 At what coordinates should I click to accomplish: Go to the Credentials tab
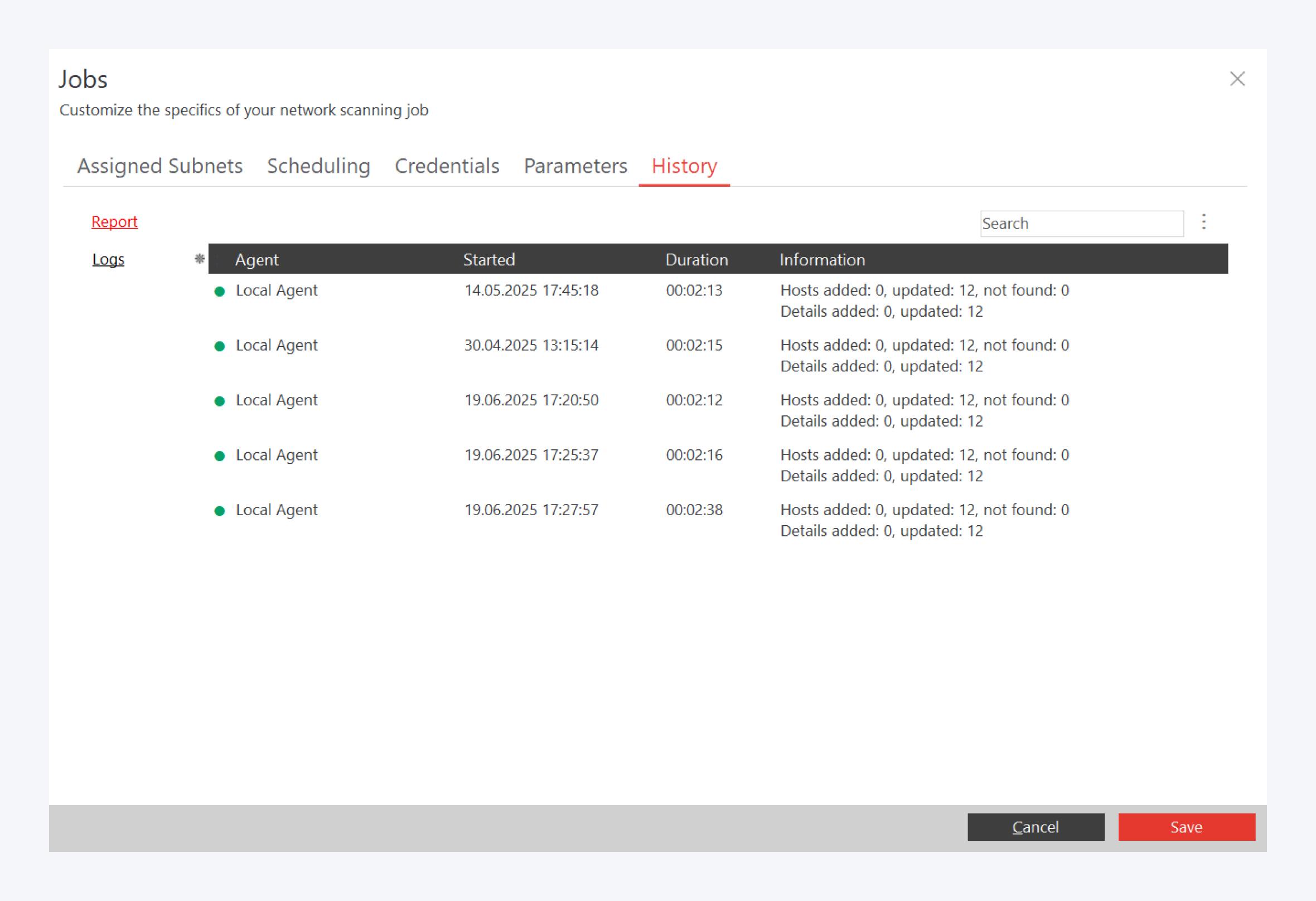pyautogui.click(x=447, y=166)
